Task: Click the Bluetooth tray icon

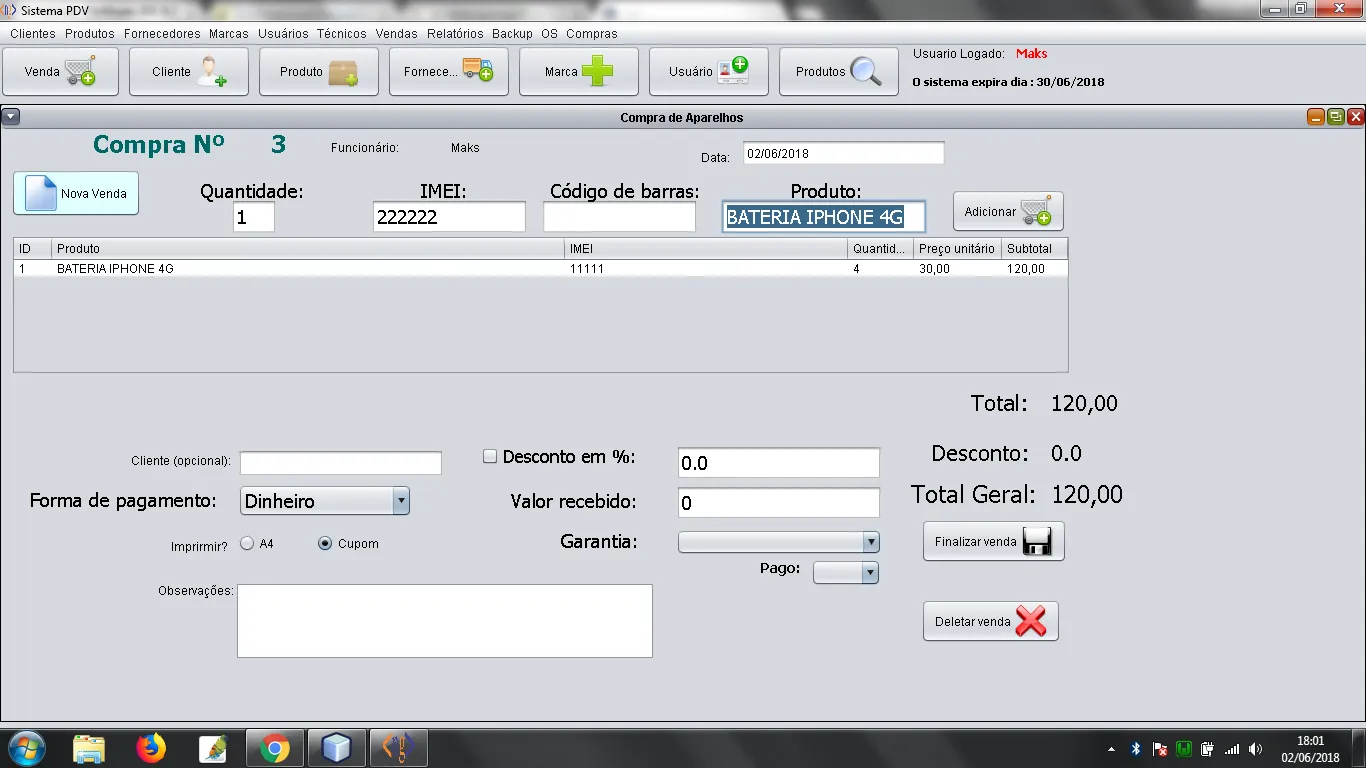Action: coord(1136,749)
